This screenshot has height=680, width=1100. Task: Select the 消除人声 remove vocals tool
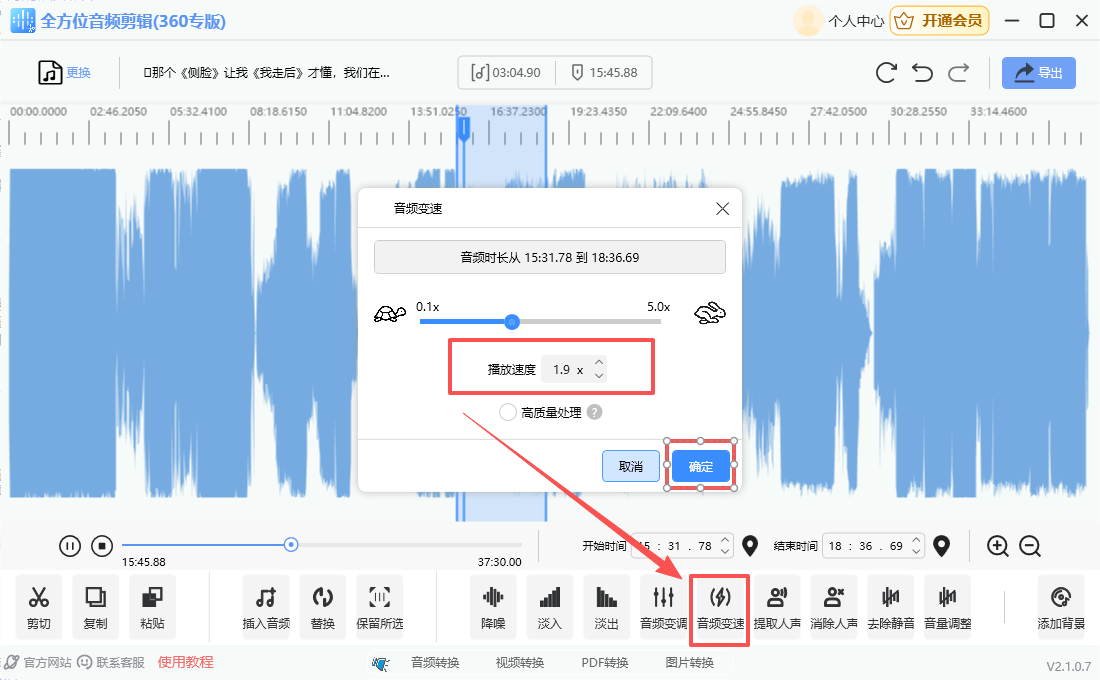[x=833, y=607]
